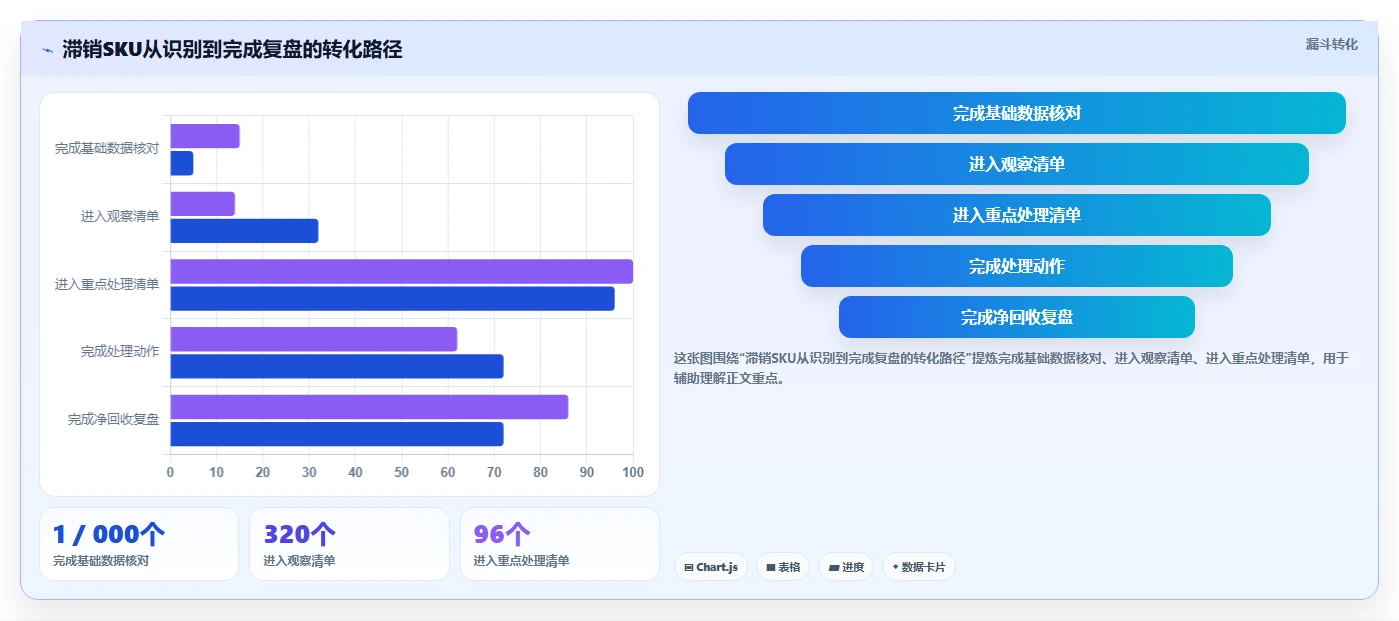The height and width of the screenshot is (621, 1399).
Task: Click the blue bar for 完成处理动作
Action: click(x=337, y=366)
